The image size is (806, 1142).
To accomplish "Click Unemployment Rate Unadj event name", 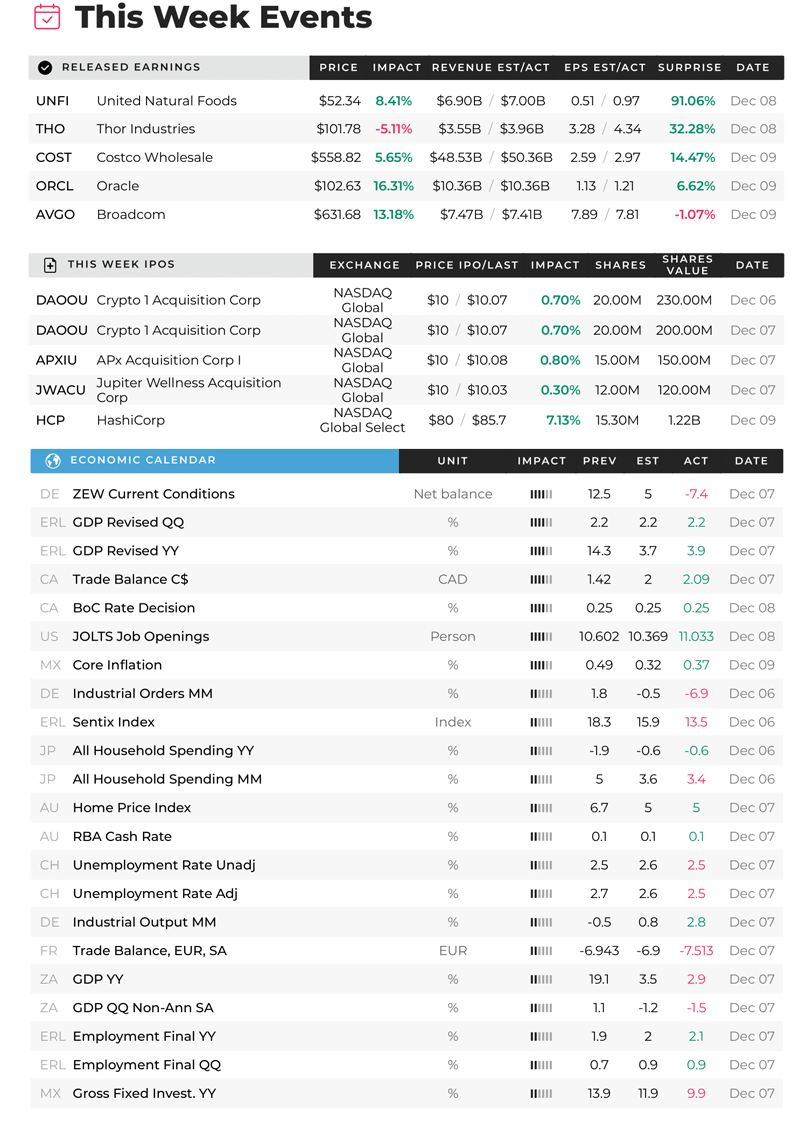I will (x=164, y=865).
